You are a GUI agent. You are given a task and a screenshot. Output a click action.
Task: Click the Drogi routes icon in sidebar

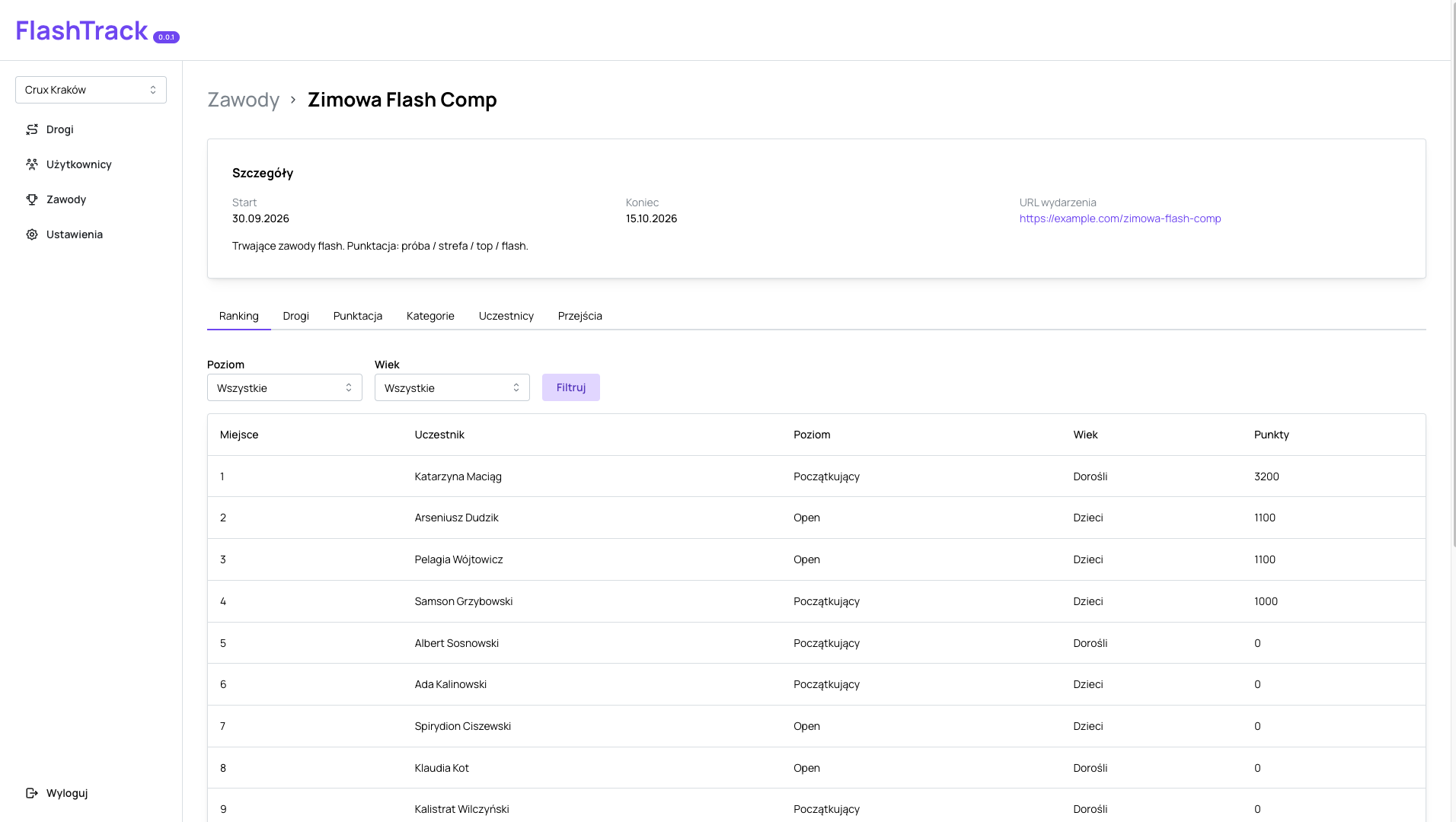(x=32, y=129)
